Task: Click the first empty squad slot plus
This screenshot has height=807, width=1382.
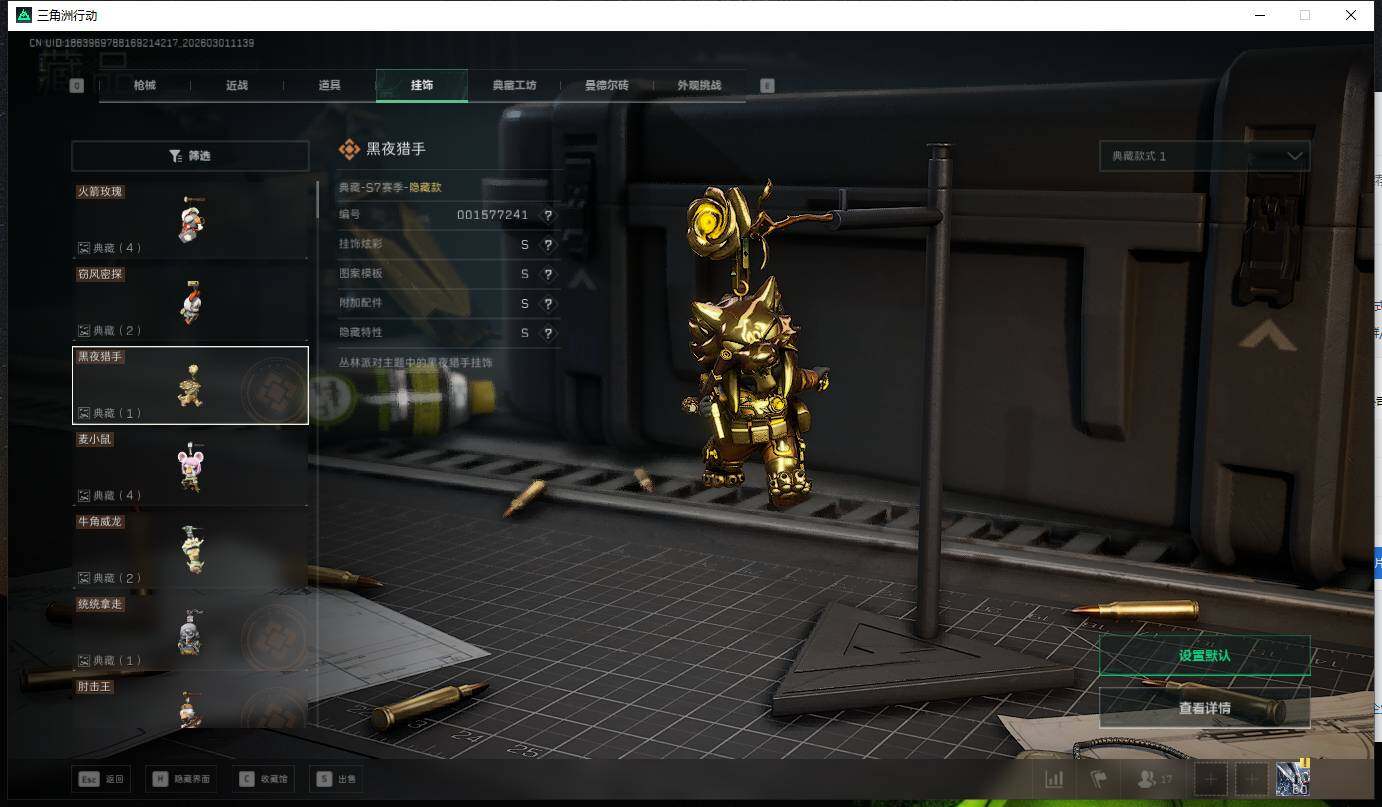Action: pyautogui.click(x=1210, y=779)
